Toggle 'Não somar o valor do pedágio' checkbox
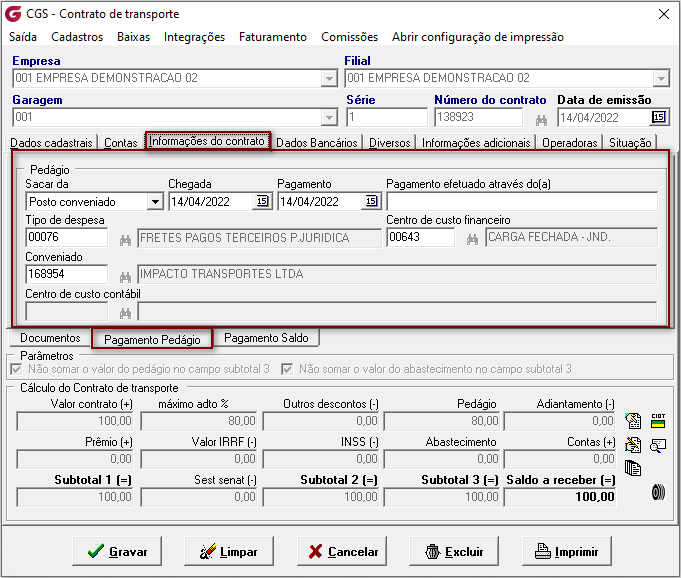681x578 pixels. coord(16,370)
